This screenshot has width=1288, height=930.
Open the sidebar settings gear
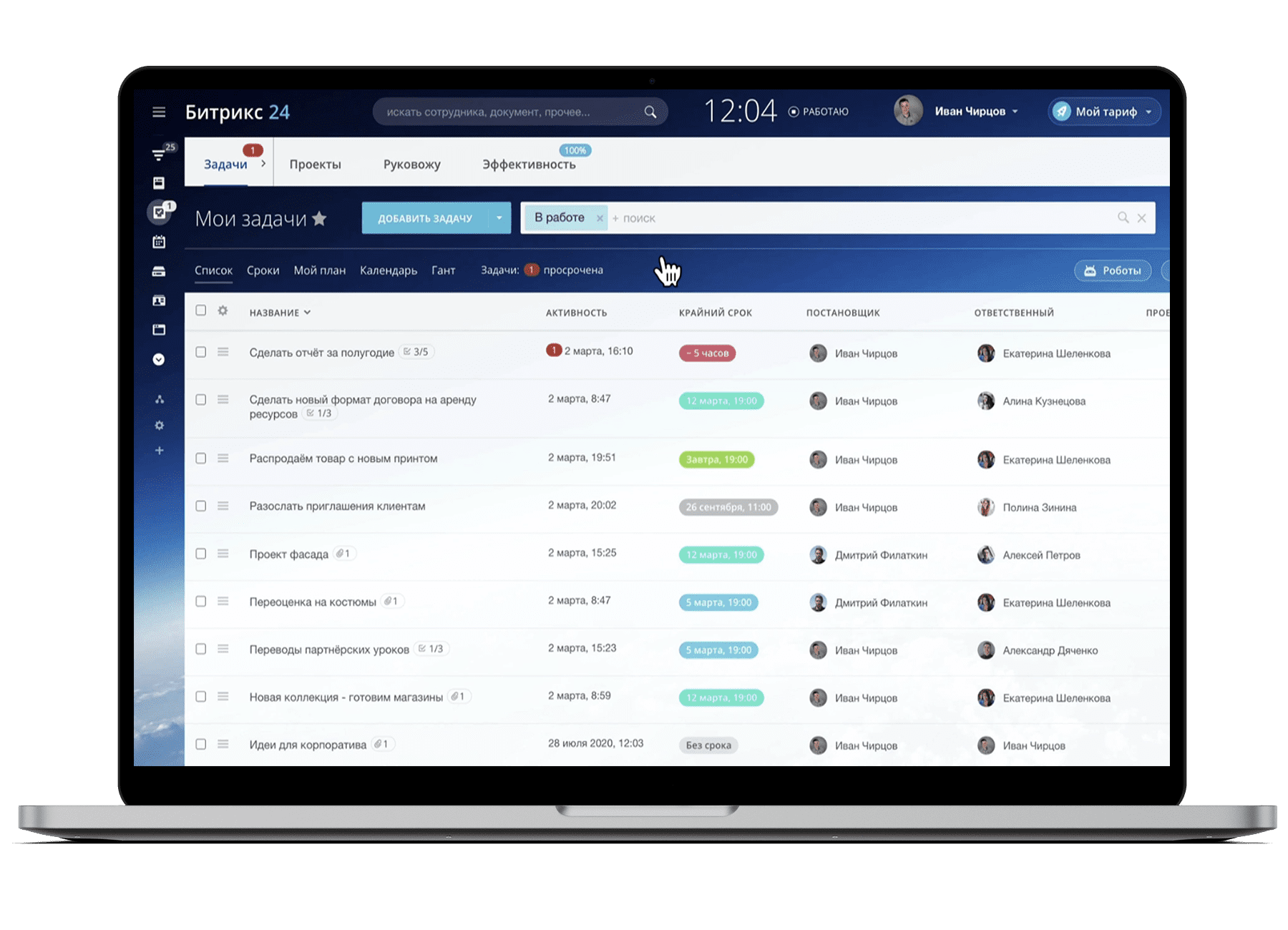(x=160, y=425)
